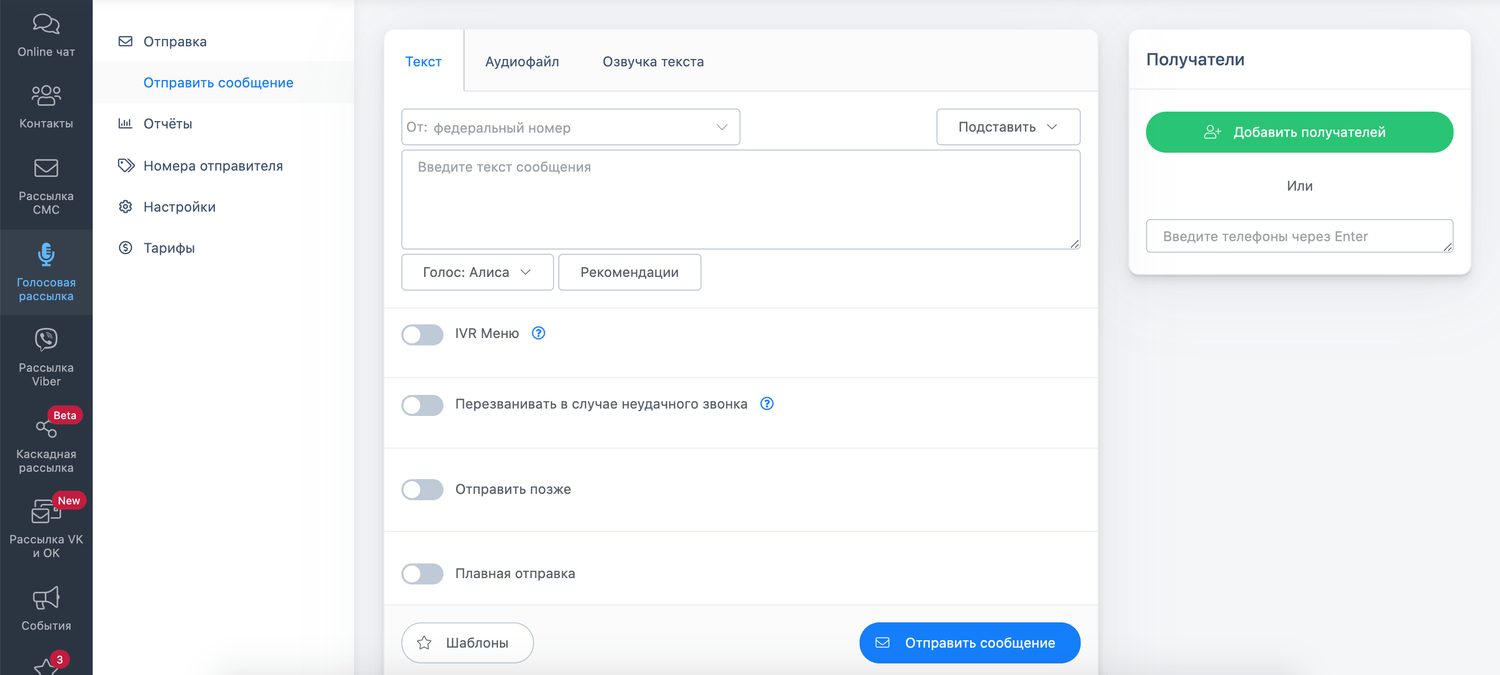The height and width of the screenshot is (675, 1500).
Task: Click the blue Отправить сообщение button
Action: point(970,643)
